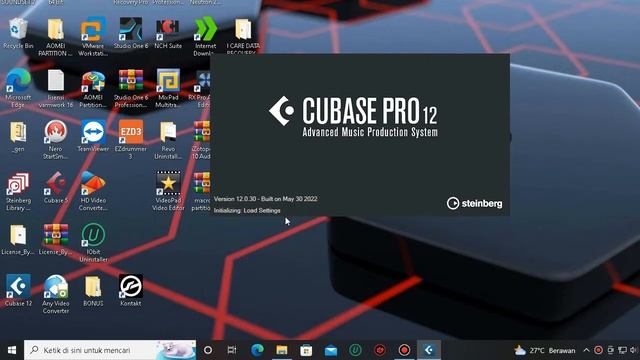The width and height of the screenshot is (640, 360).
Task: Launch Kontakt desktop shortcut
Action: (131, 291)
